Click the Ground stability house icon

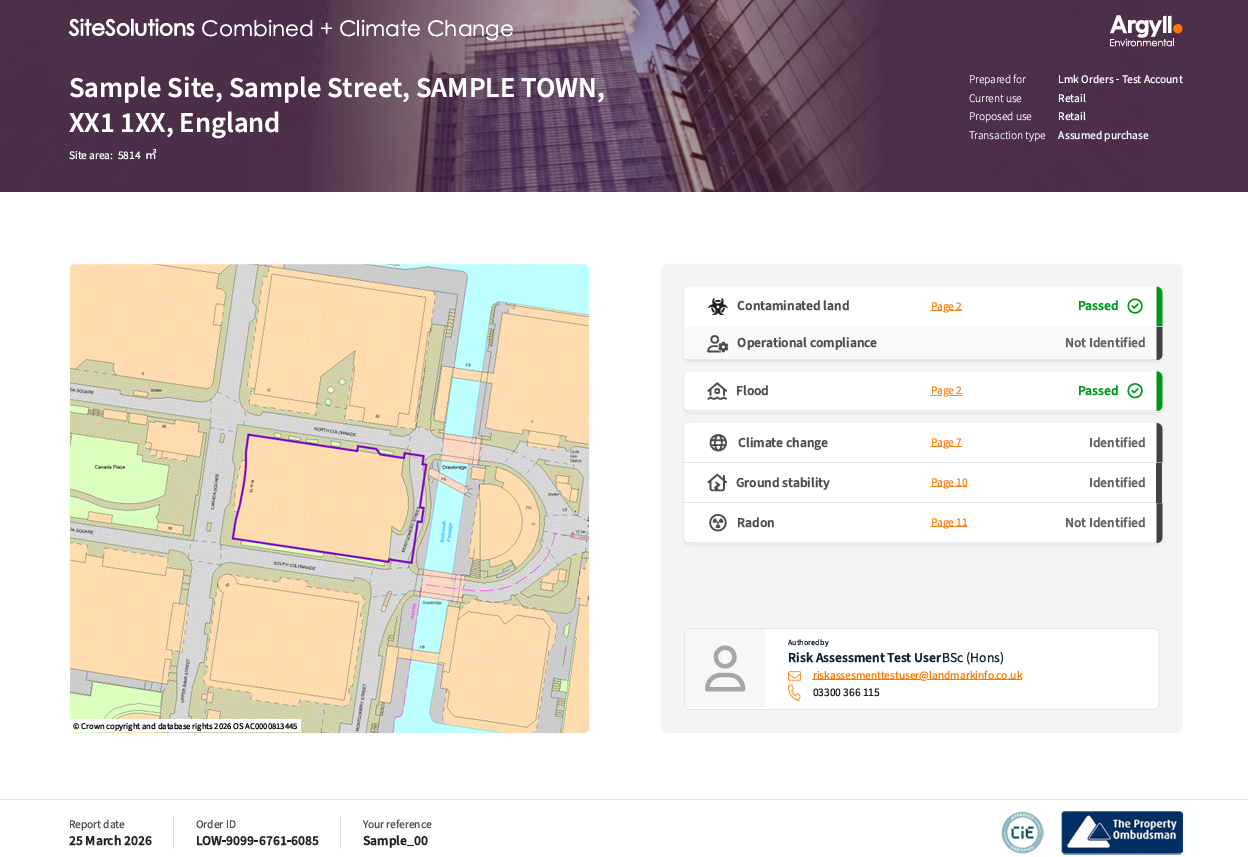point(717,483)
